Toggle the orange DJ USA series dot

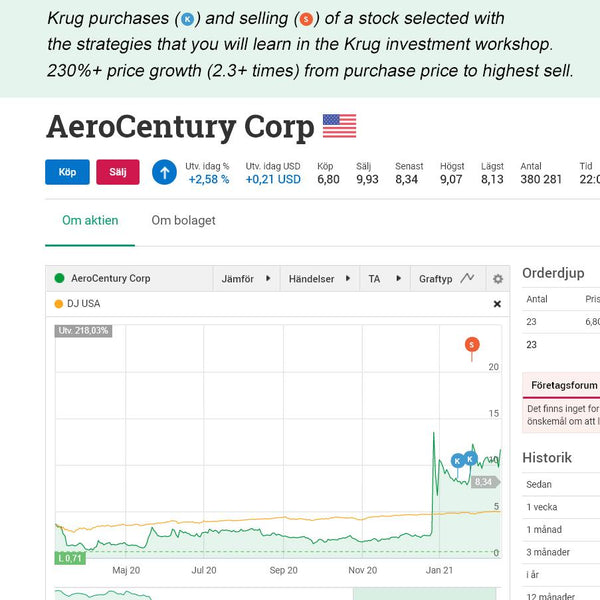[x=59, y=304]
